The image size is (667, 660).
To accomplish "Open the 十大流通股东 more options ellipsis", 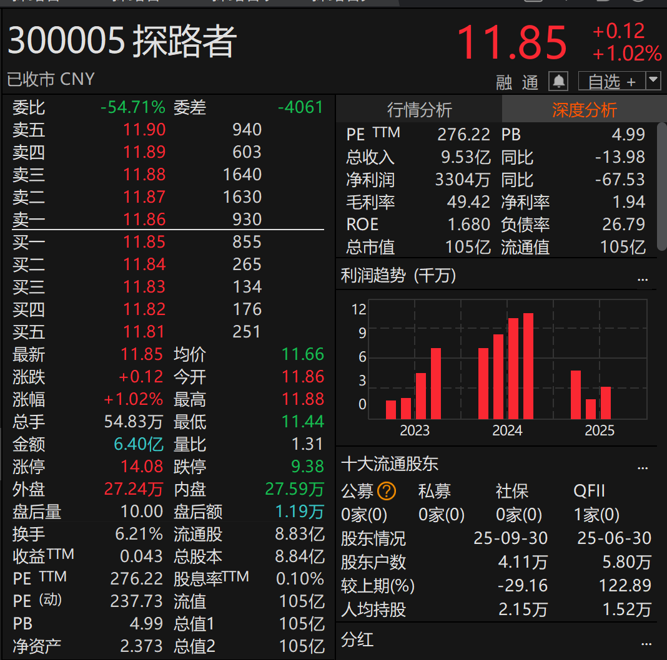I will tap(642, 464).
